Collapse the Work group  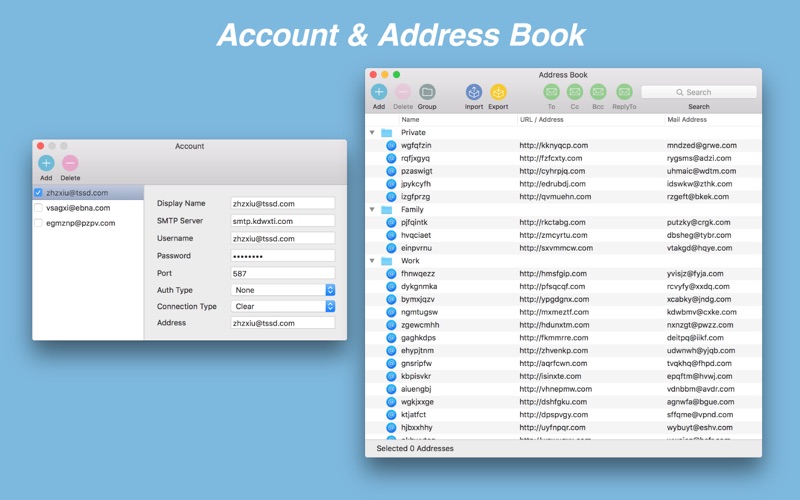point(373,261)
